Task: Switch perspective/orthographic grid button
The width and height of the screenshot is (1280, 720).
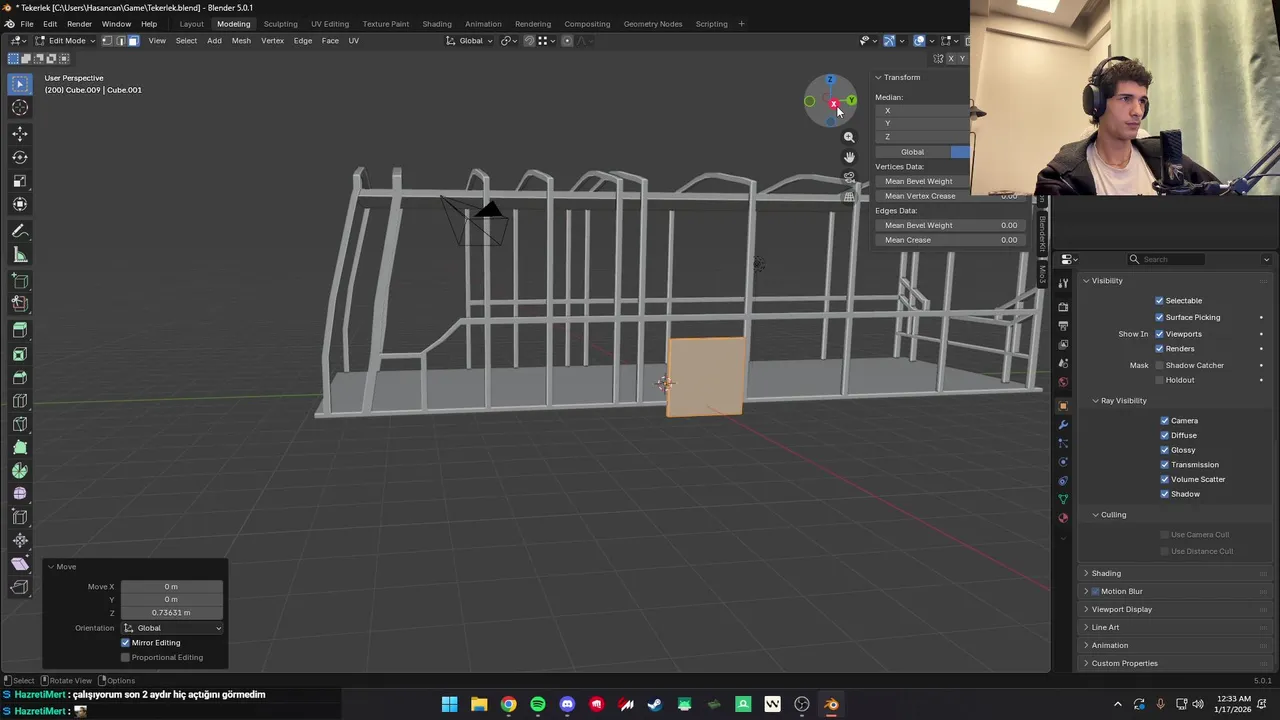Action: (849, 197)
